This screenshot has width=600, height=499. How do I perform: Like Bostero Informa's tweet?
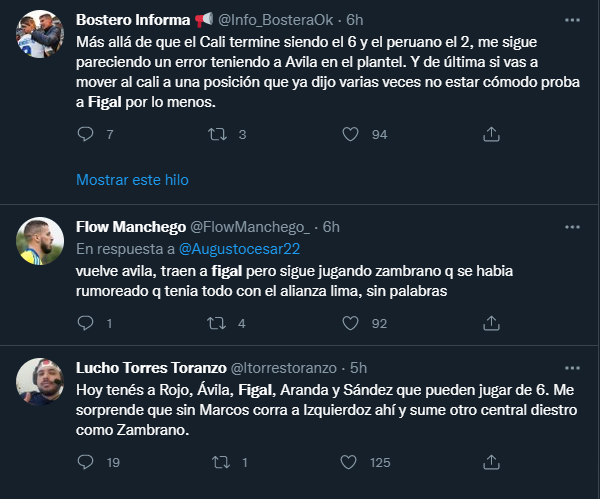coord(350,134)
